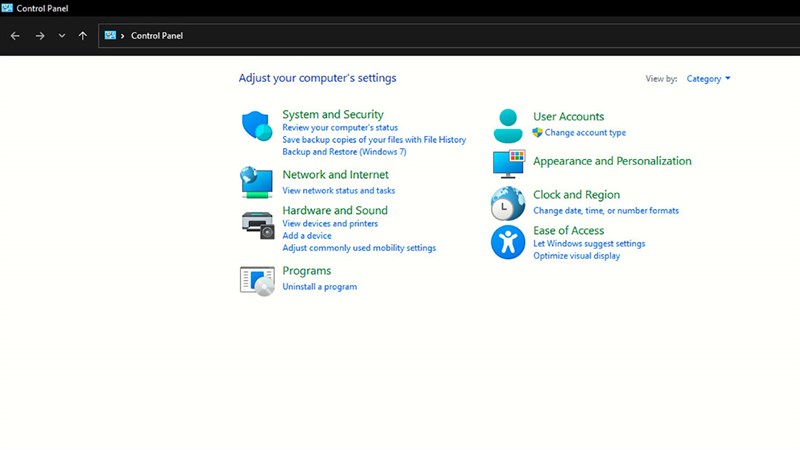Image resolution: width=800 pixels, height=450 pixels.
Task: Click Change date, time, or number formats
Action: [606, 211]
